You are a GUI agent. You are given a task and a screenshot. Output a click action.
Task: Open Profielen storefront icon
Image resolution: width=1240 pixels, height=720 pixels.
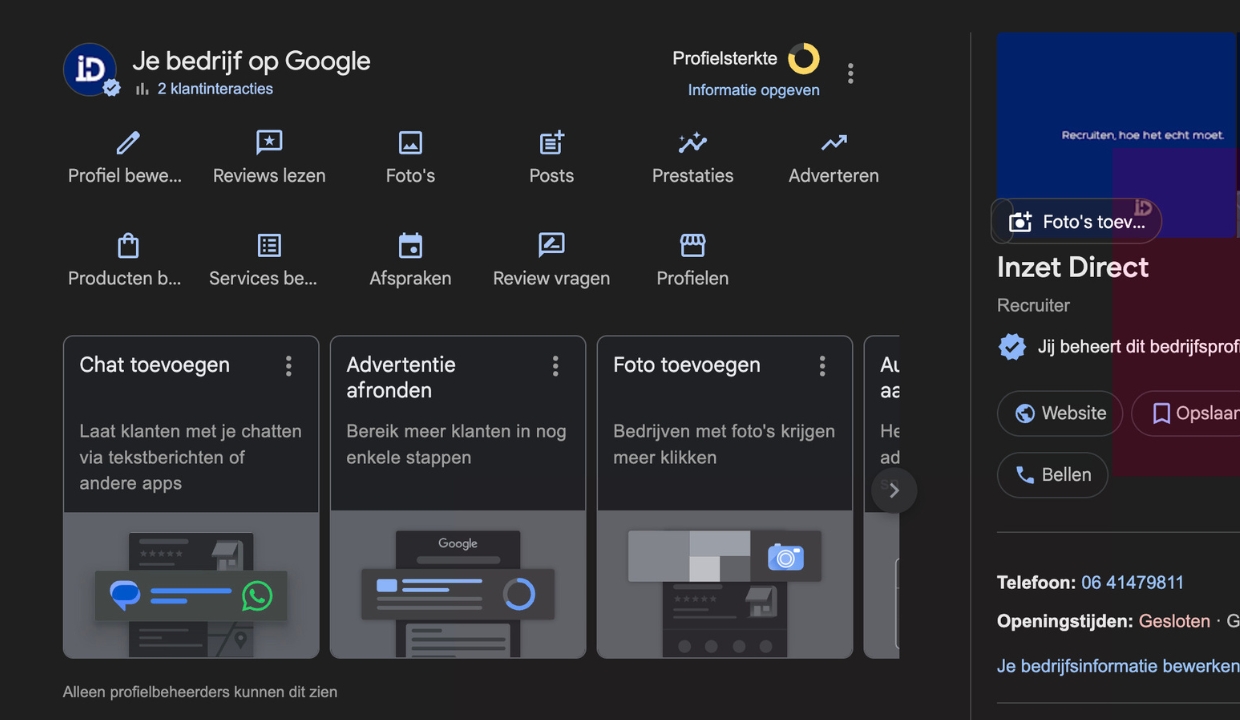point(692,246)
